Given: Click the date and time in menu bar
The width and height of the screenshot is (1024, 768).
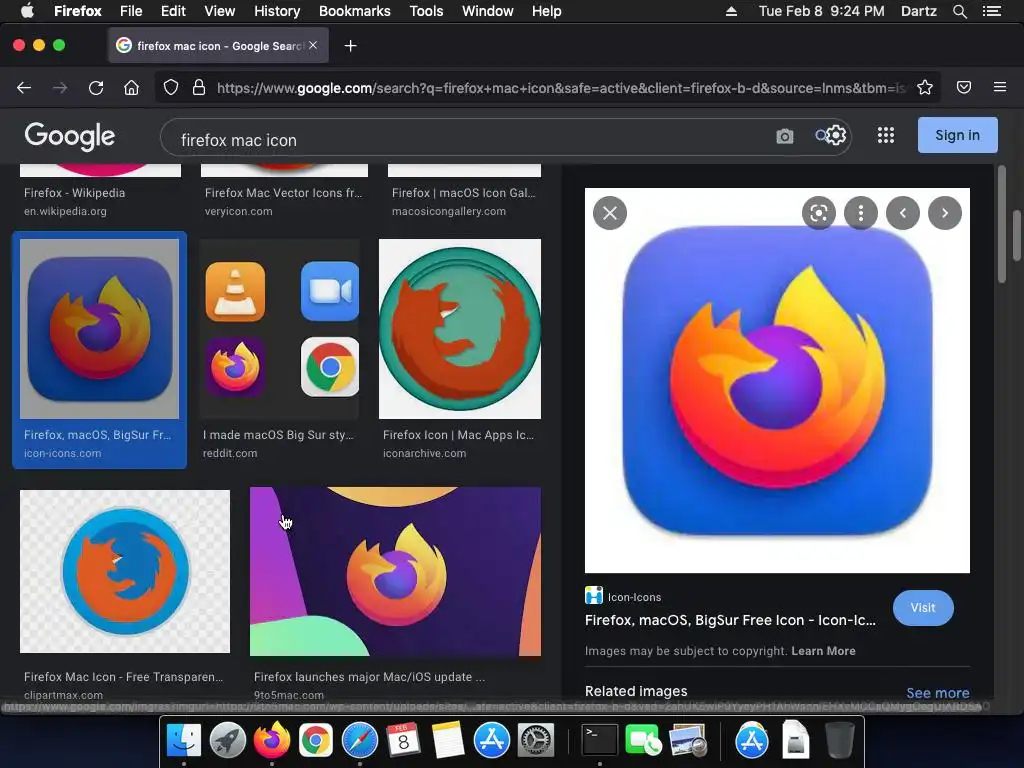Looking at the screenshot, I should pos(822,11).
